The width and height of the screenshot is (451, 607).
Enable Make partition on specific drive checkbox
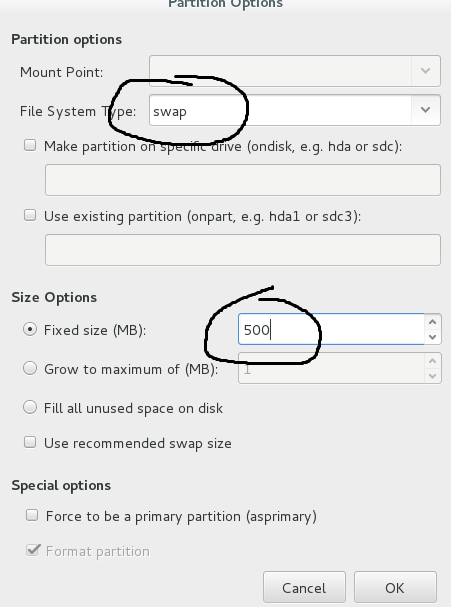tap(30, 146)
